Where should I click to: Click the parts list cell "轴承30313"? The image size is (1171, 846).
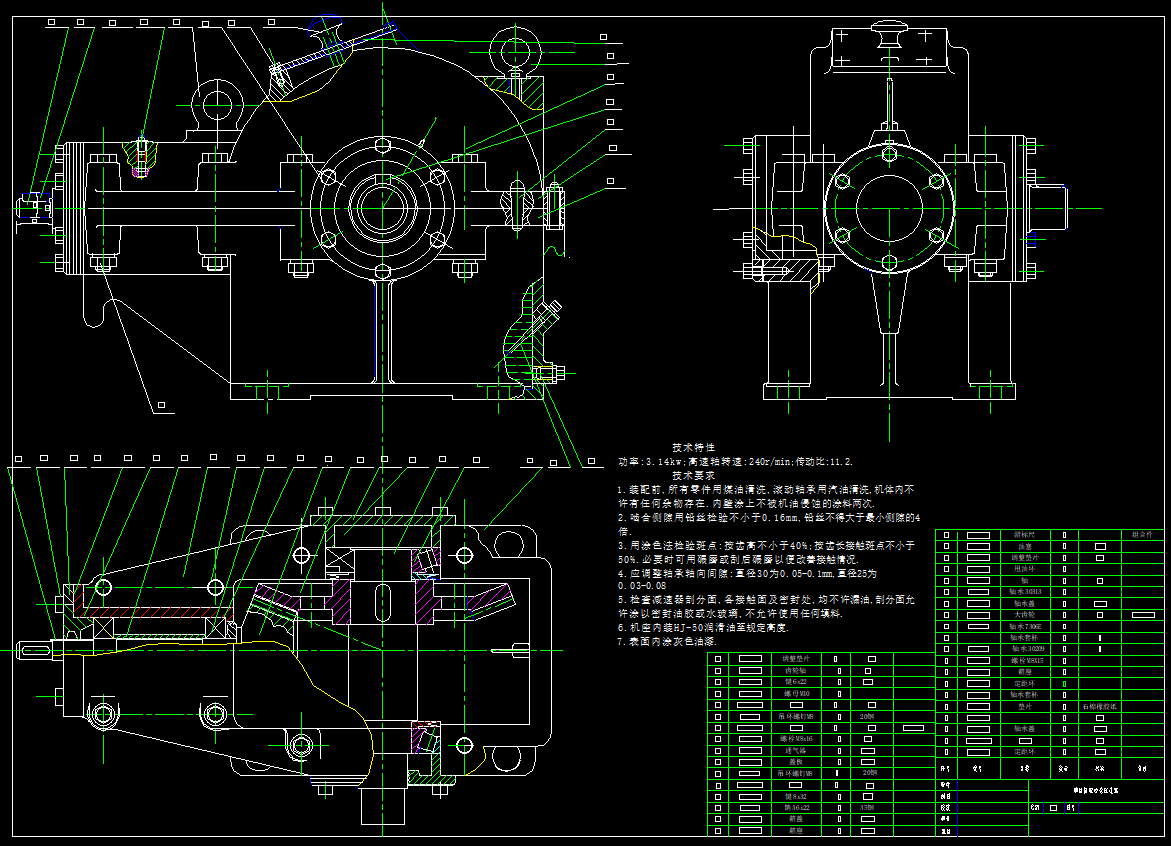pyautogui.click(x=1025, y=592)
